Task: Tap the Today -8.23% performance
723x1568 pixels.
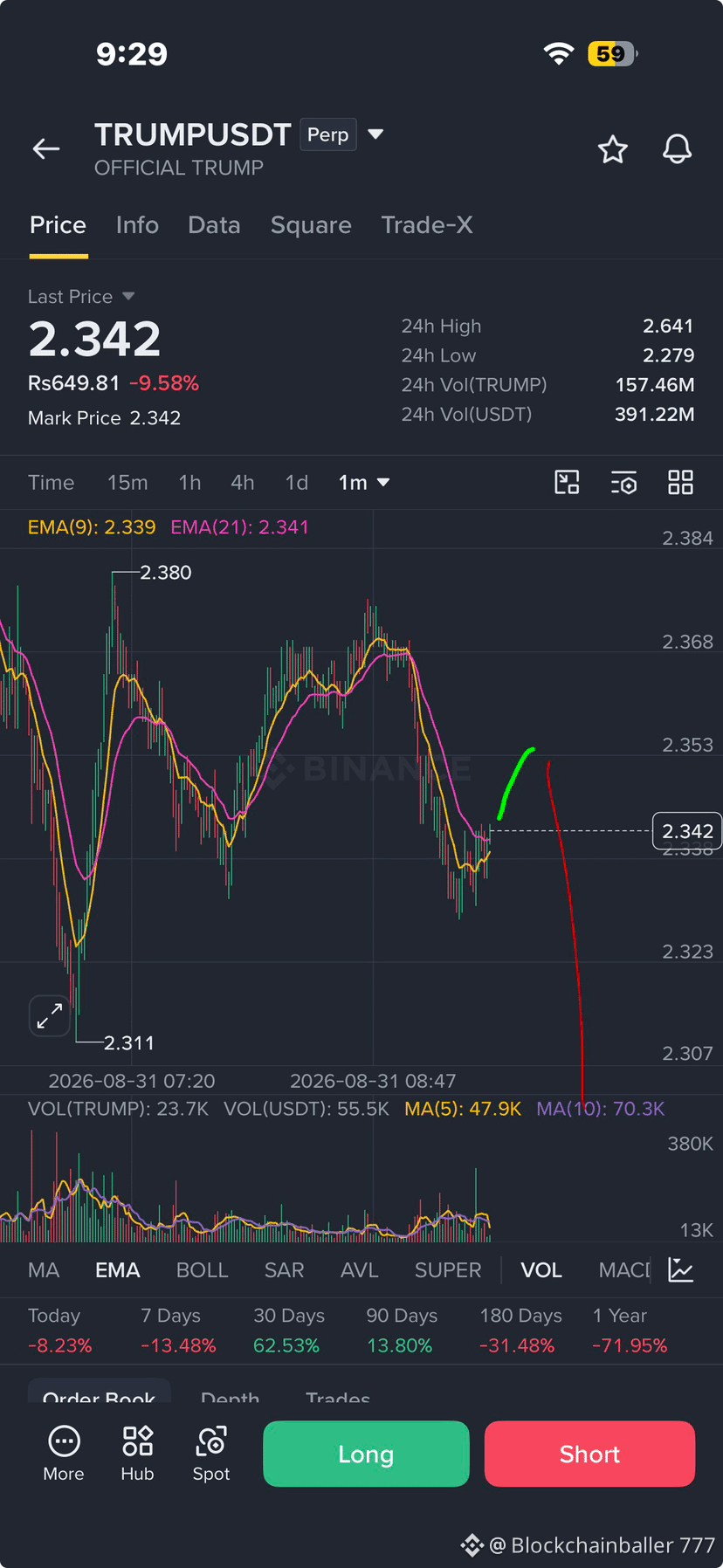Action: 59,1331
